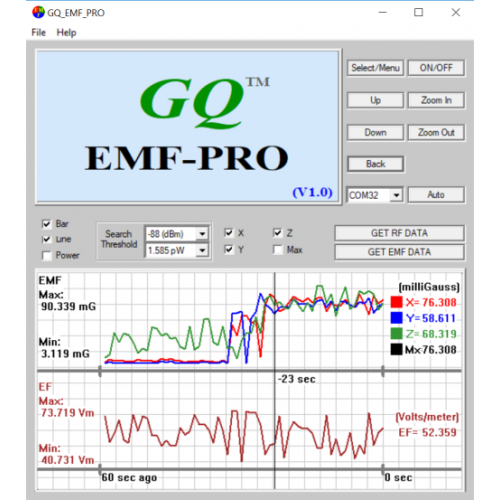The width and height of the screenshot is (500, 500).
Task: Uncheck the Z axis checkbox
Action: point(277,233)
